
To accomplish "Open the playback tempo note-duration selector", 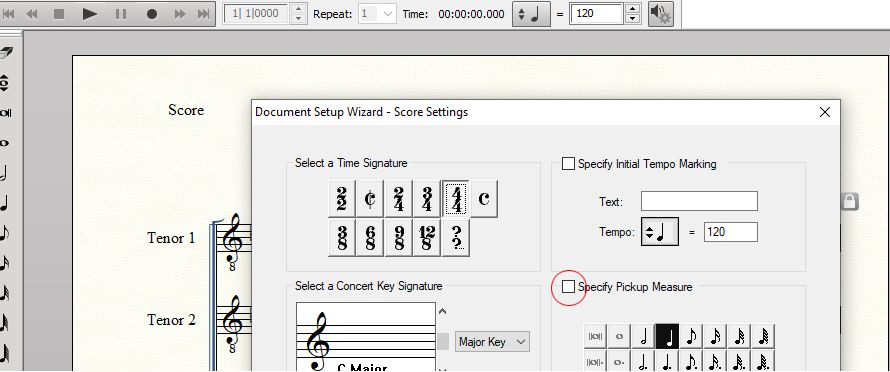I will point(531,14).
